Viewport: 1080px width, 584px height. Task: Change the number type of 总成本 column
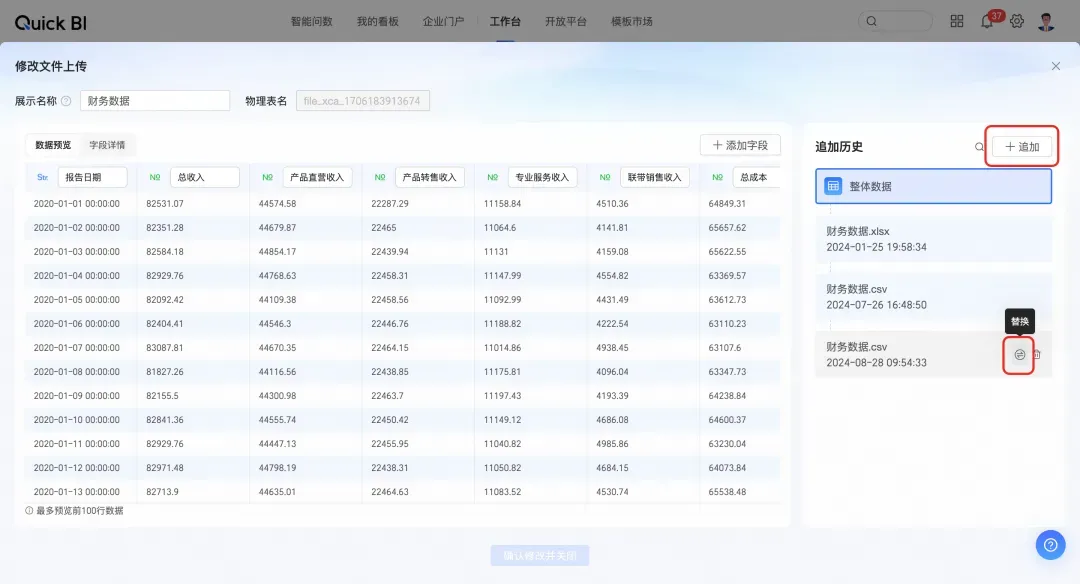pyautogui.click(x=717, y=178)
